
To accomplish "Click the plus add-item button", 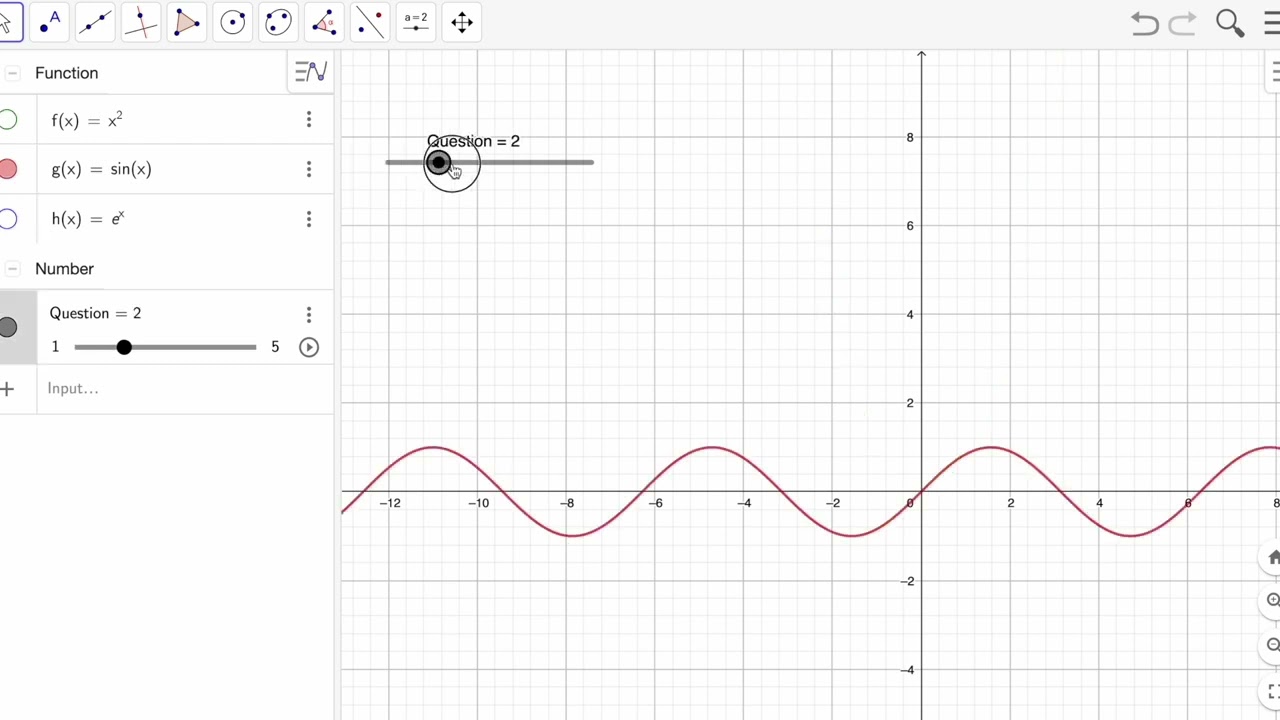I will pyautogui.click(x=8, y=388).
